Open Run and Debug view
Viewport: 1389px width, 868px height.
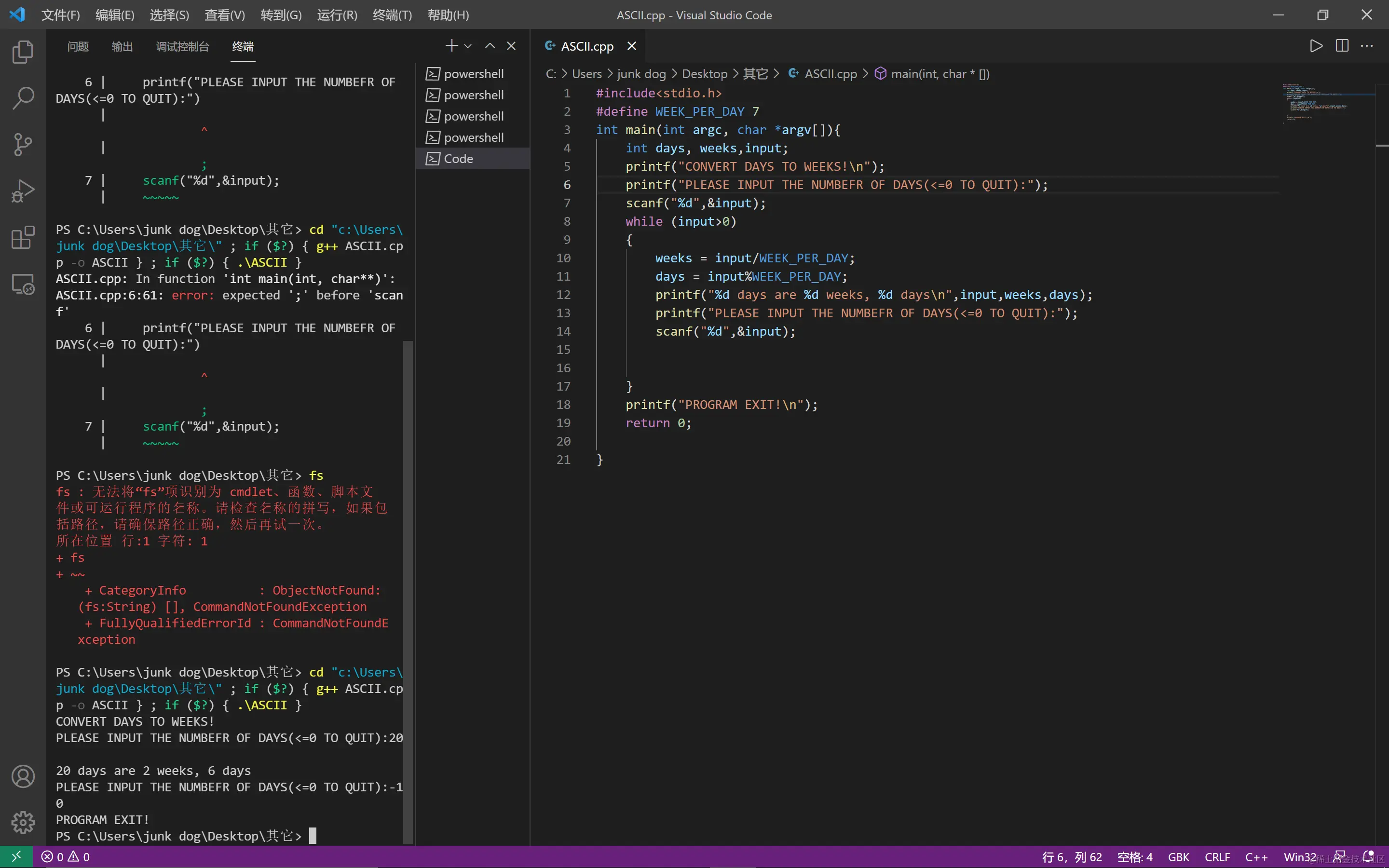[x=23, y=190]
